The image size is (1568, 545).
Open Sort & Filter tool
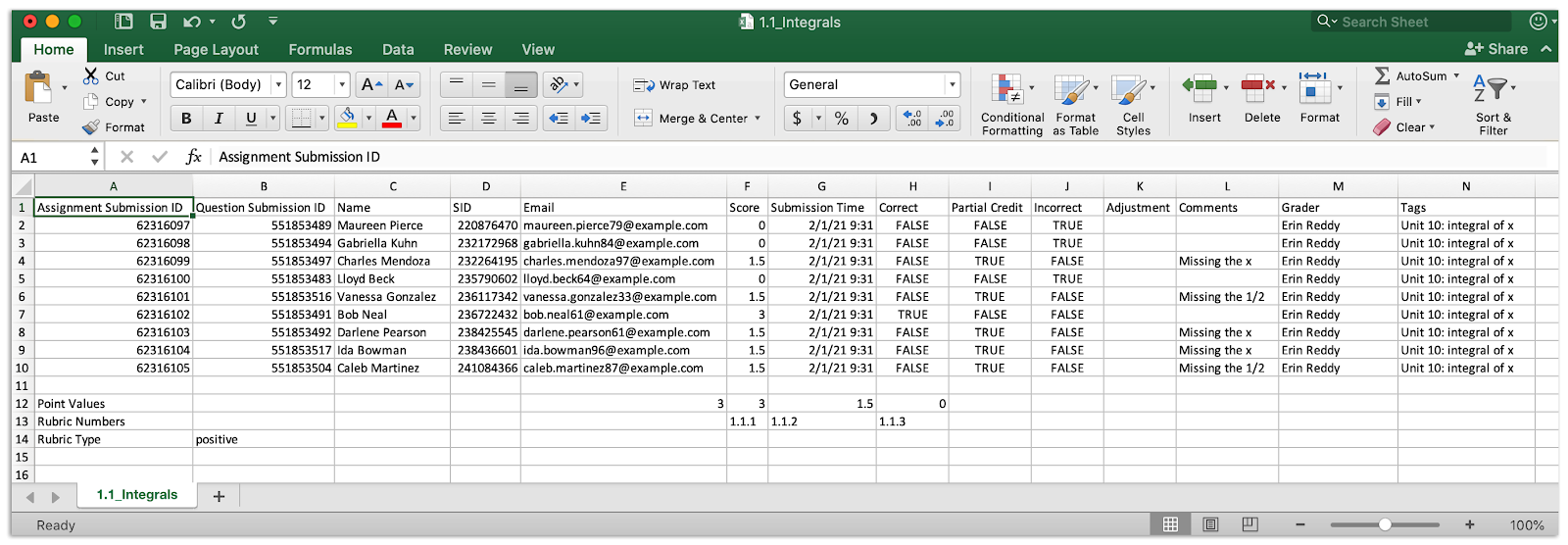click(x=1493, y=90)
